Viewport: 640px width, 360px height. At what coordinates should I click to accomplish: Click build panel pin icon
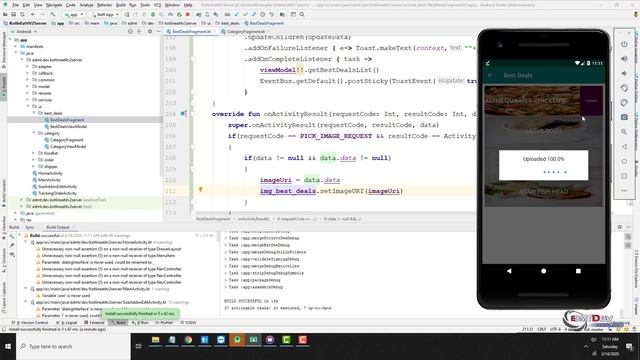click(12, 245)
